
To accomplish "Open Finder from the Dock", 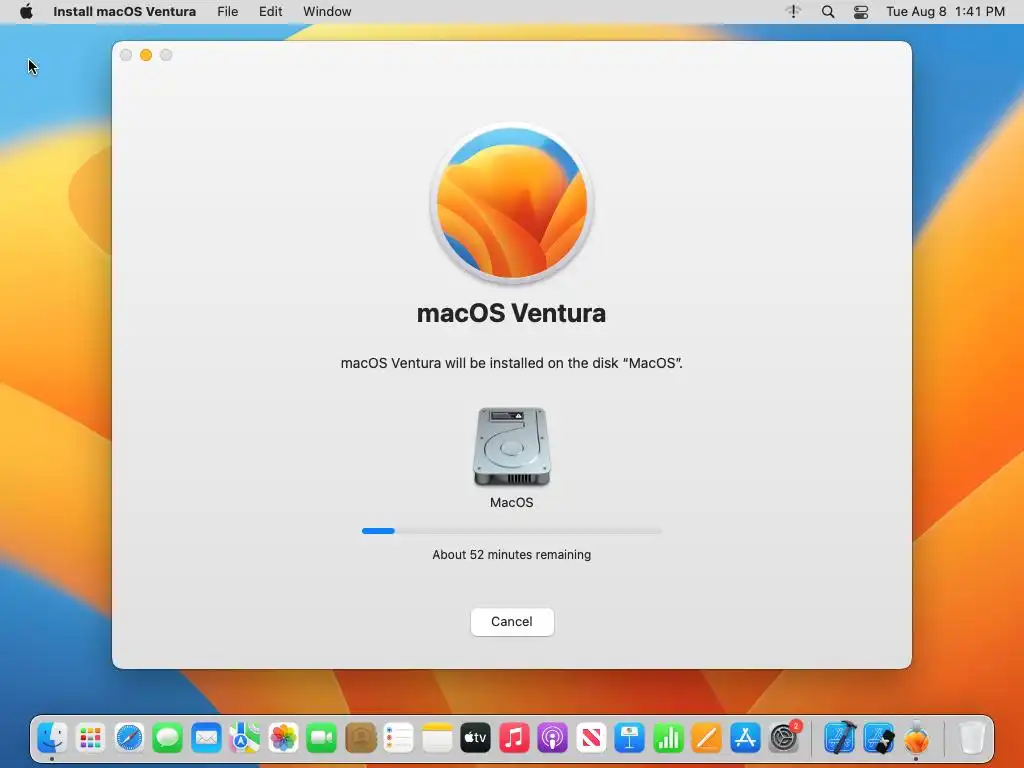I will 52,739.
